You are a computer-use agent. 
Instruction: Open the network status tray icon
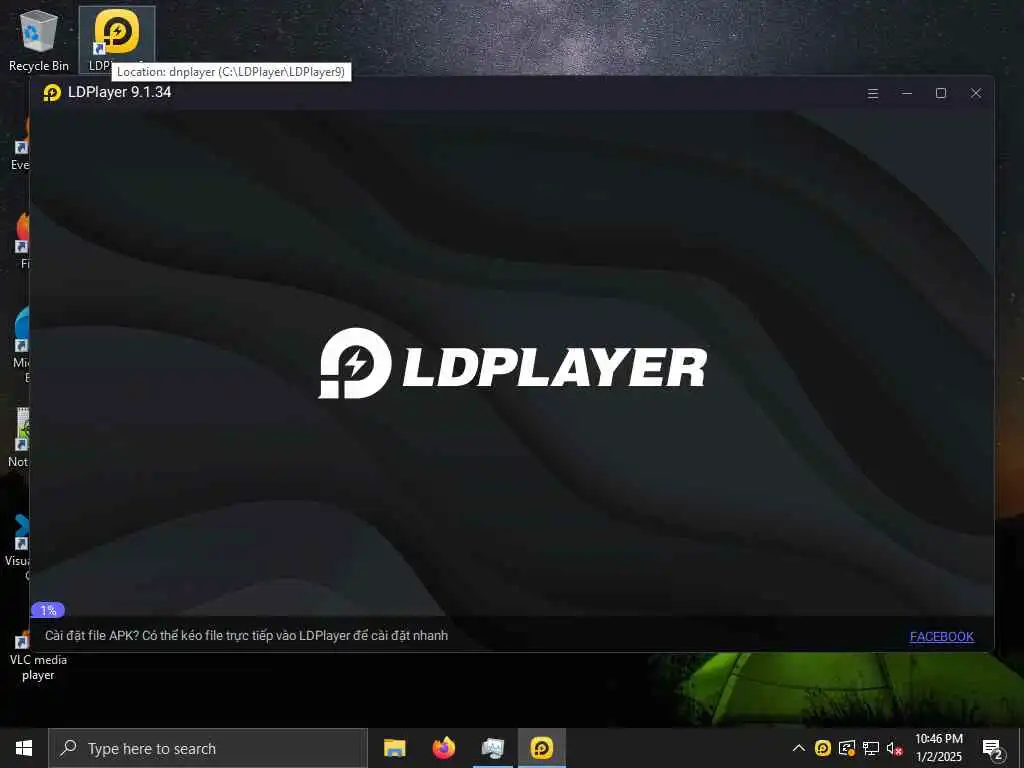point(871,748)
